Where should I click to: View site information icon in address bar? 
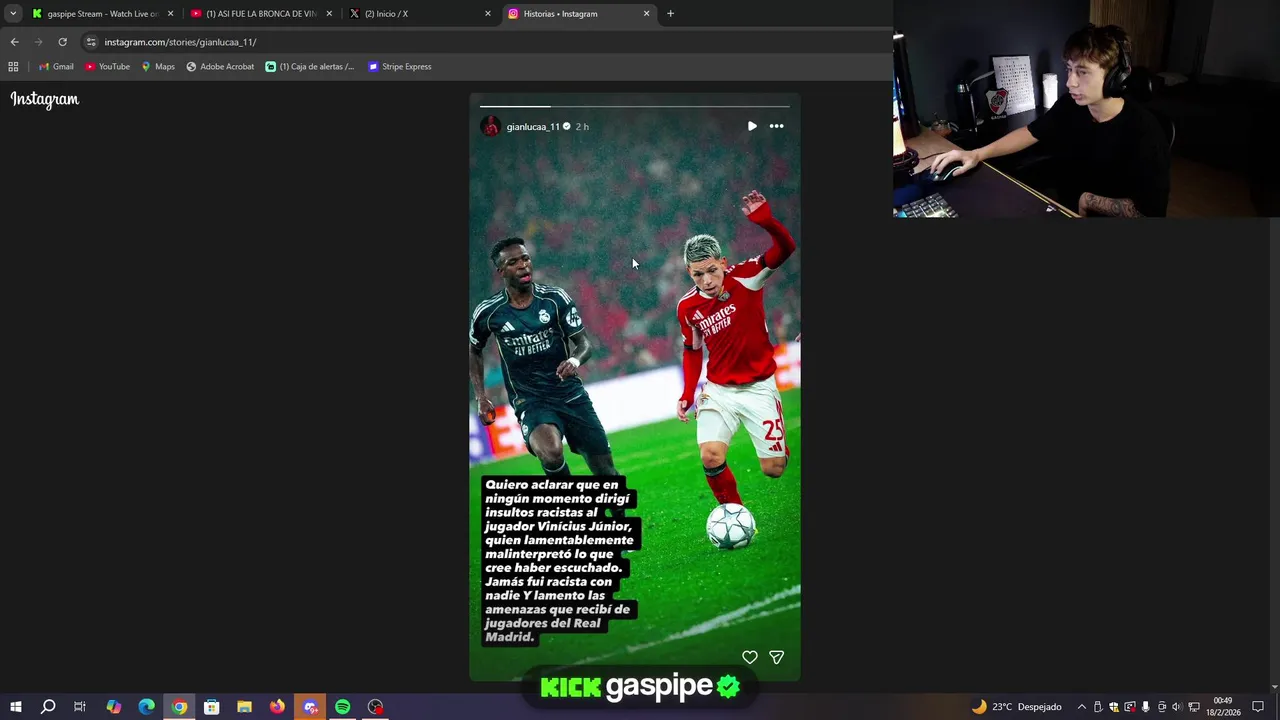coord(91,42)
